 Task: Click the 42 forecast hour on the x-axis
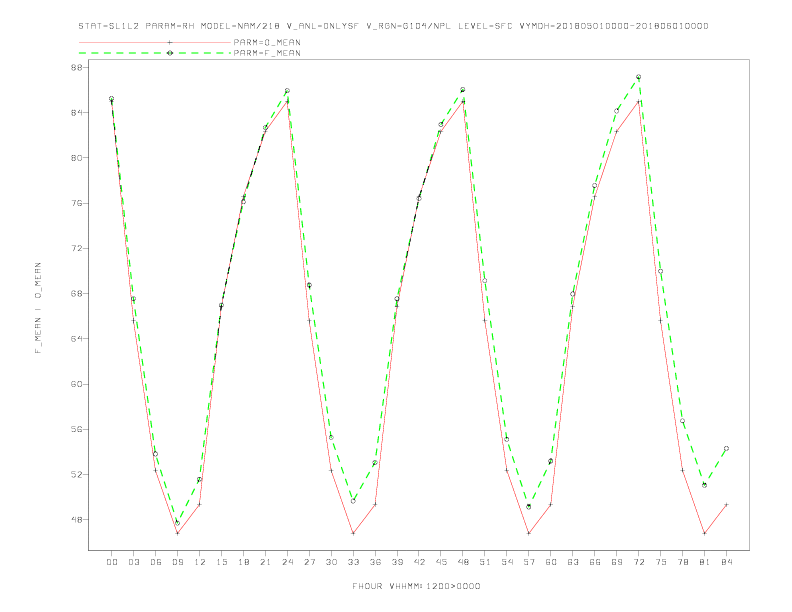pyautogui.click(x=419, y=562)
